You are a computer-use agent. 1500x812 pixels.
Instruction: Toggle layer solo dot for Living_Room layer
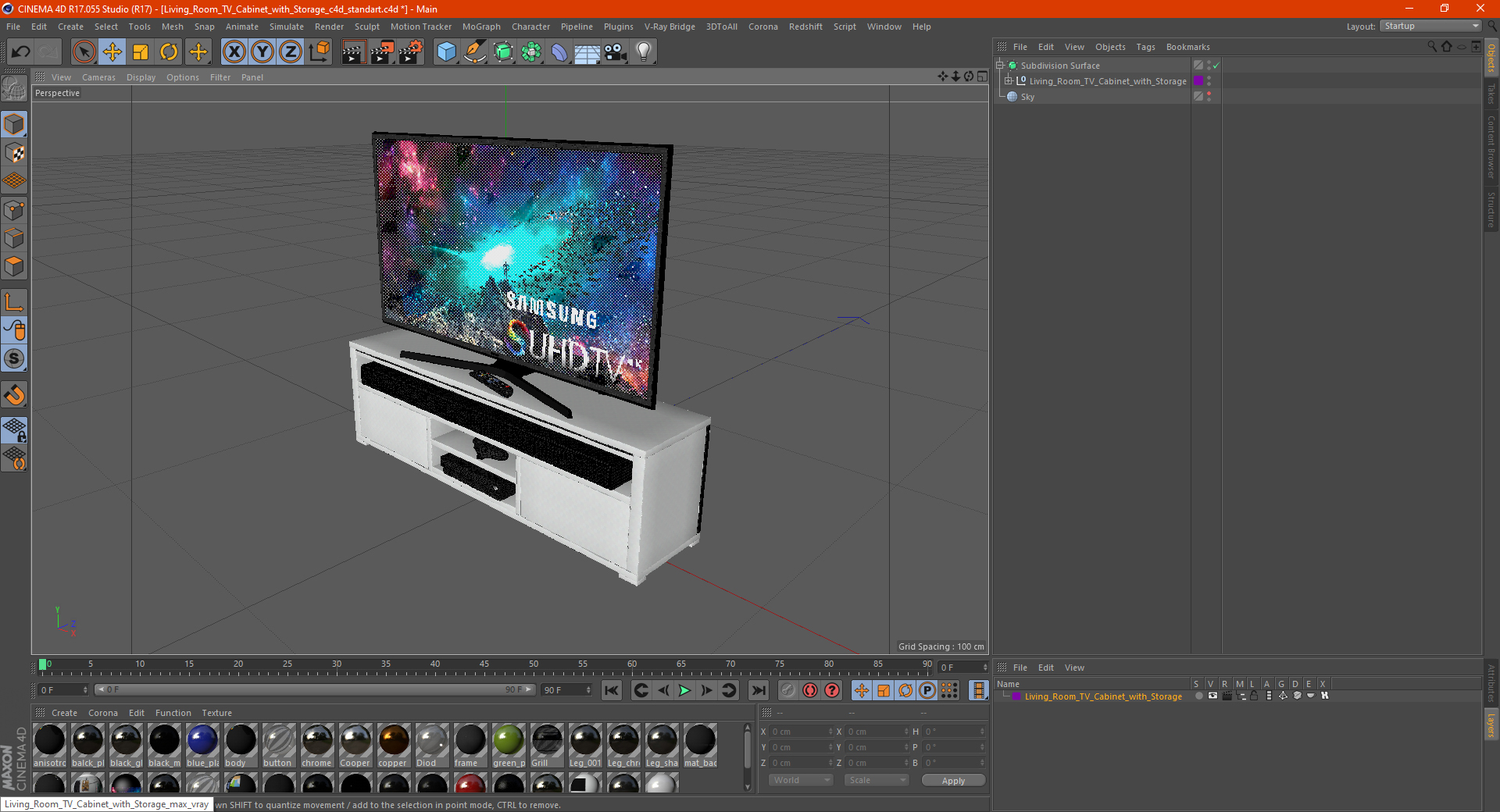click(1198, 696)
